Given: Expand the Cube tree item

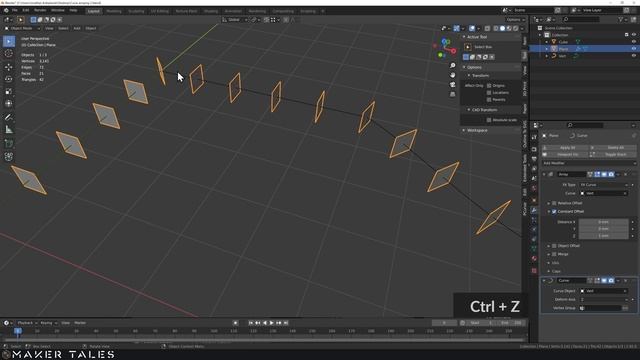Looking at the screenshot, I should pyautogui.click(x=547, y=42).
